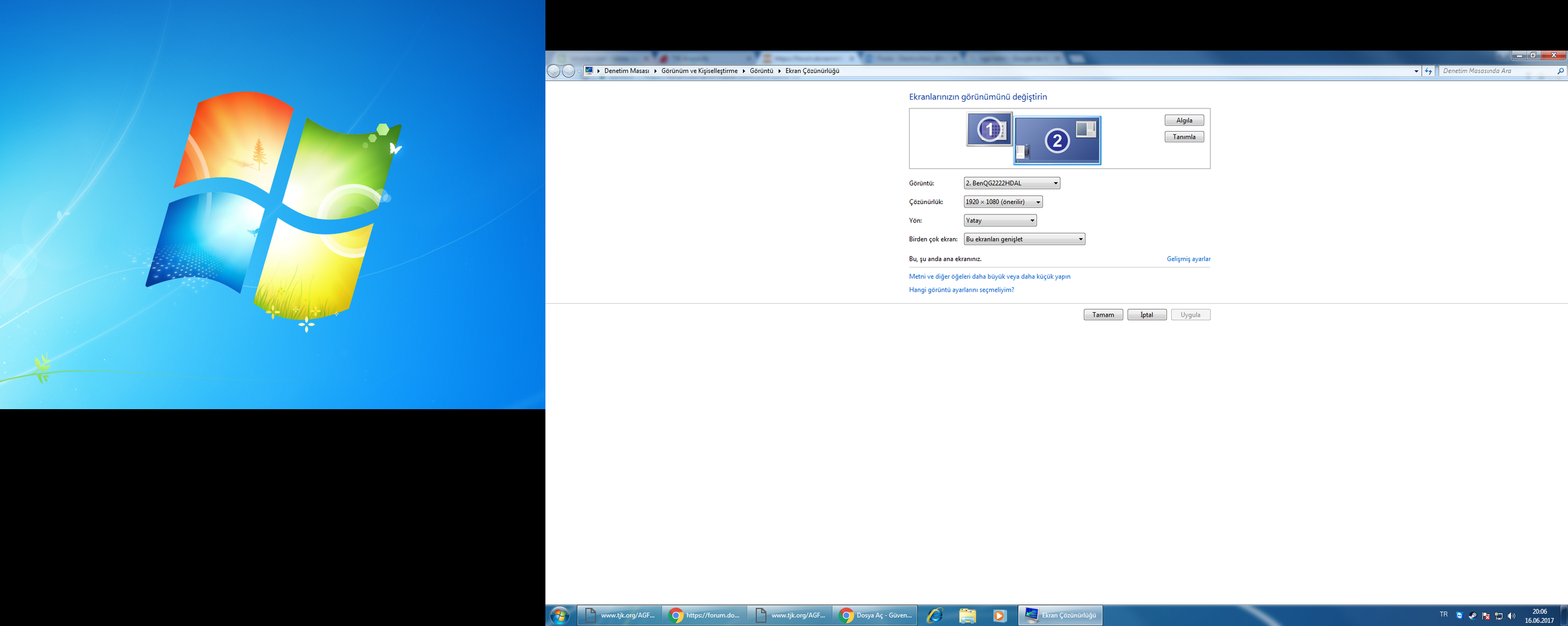Open the Görüntü display dropdown
This screenshot has width=1568, height=626.
click(1012, 183)
